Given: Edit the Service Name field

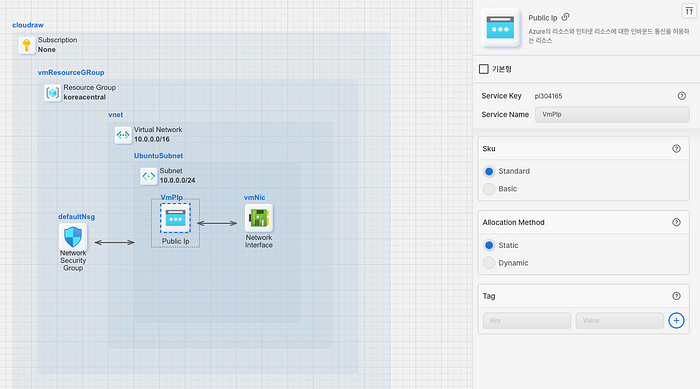Looking at the screenshot, I should 612,114.
